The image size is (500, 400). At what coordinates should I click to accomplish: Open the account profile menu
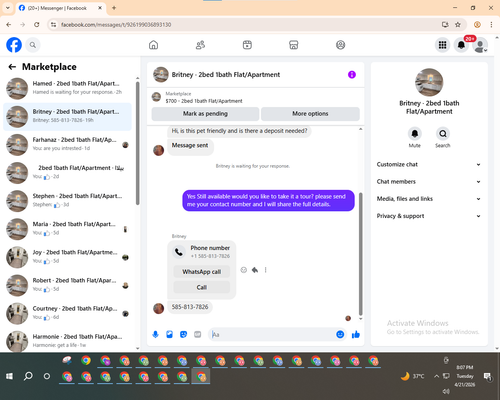(x=480, y=45)
